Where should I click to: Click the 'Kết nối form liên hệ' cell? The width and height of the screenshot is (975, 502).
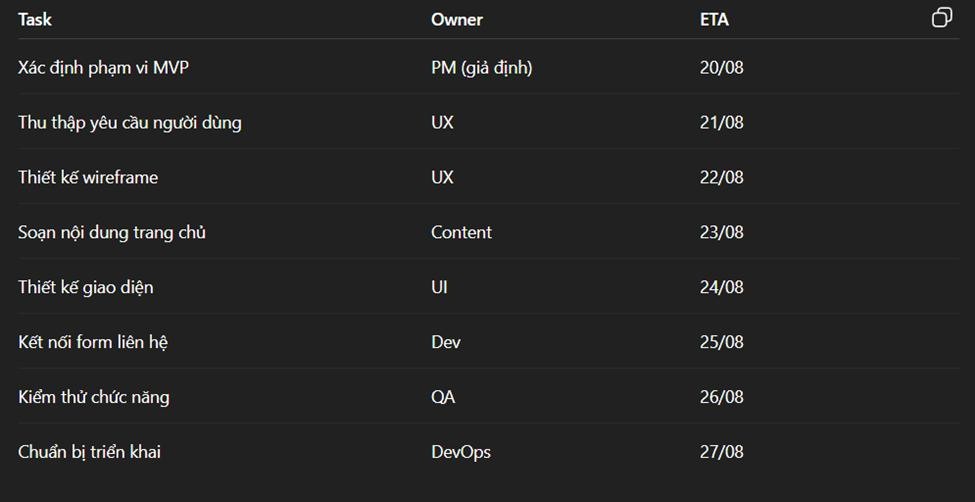[93, 342]
